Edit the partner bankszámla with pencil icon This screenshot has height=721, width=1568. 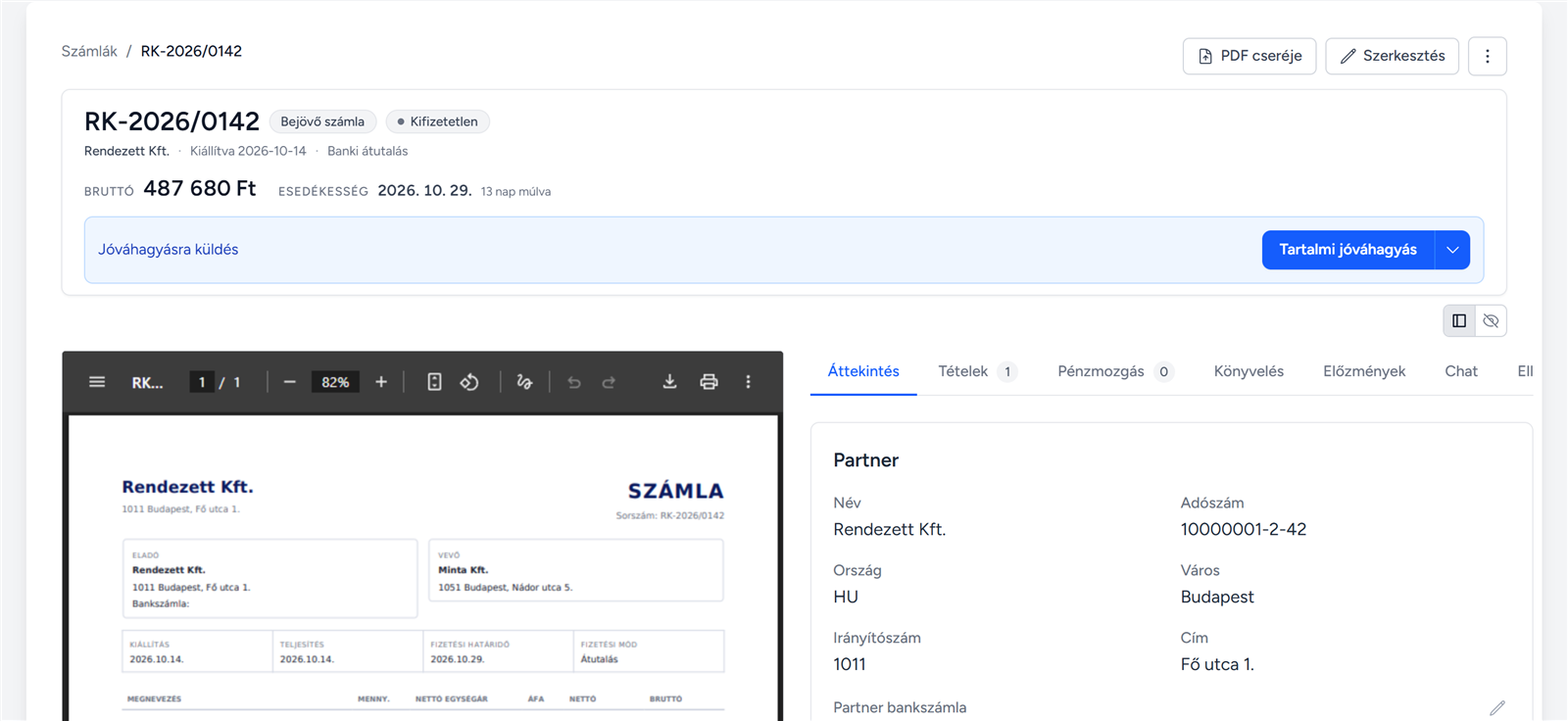[1497, 707]
